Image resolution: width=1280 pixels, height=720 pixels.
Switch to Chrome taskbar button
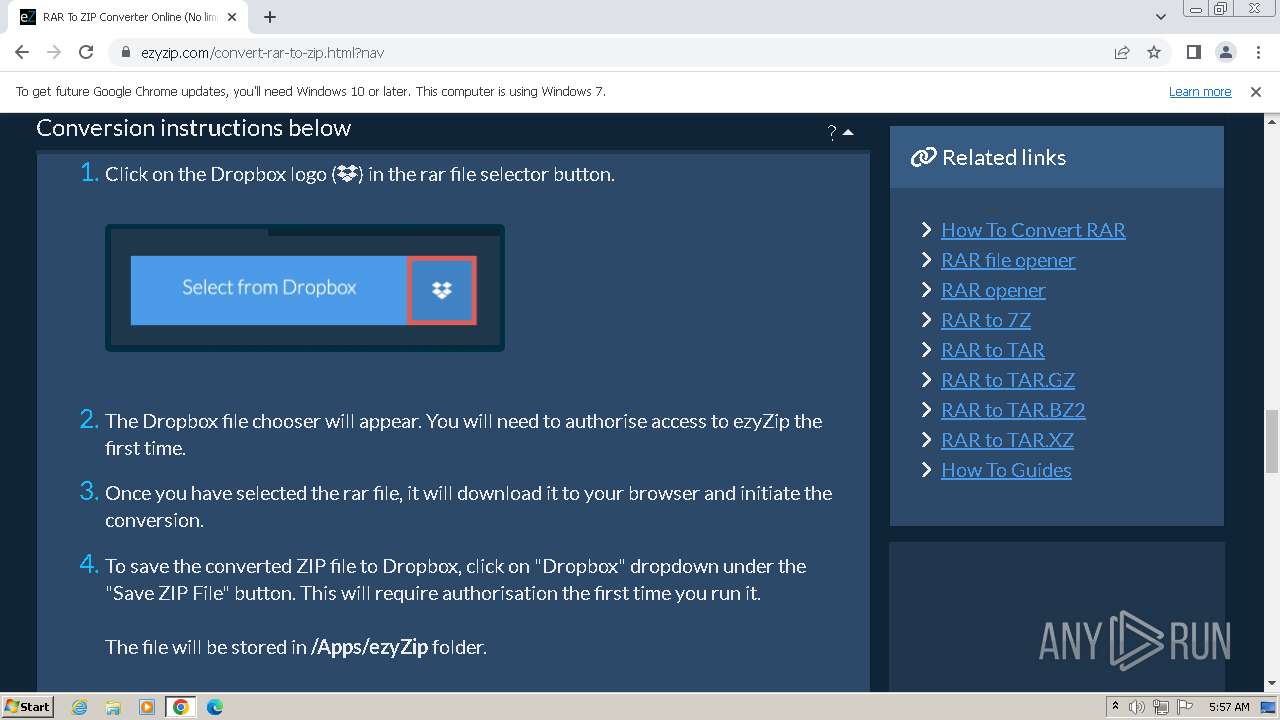pyautogui.click(x=181, y=707)
